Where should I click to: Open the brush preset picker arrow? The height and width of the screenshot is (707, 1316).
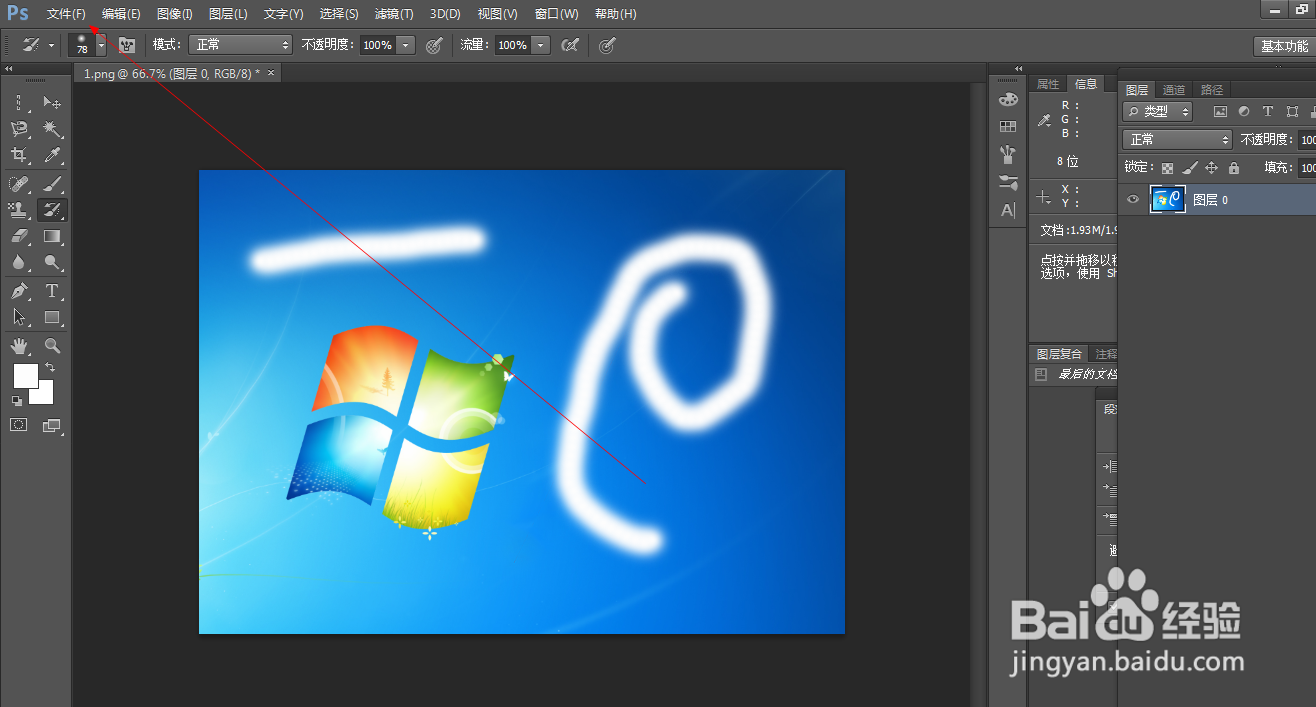[x=101, y=45]
